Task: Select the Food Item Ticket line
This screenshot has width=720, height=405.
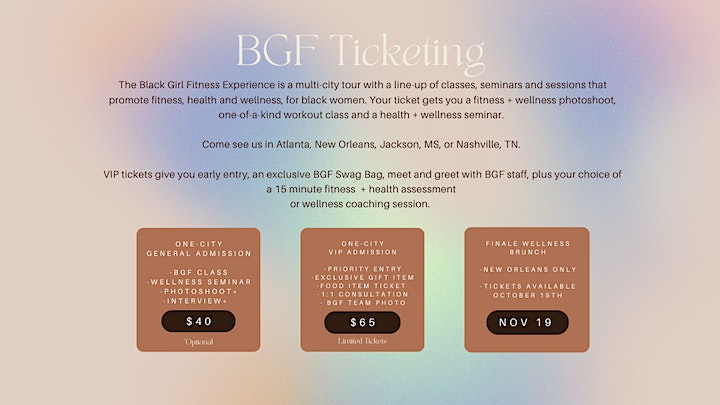Action: 362,286
